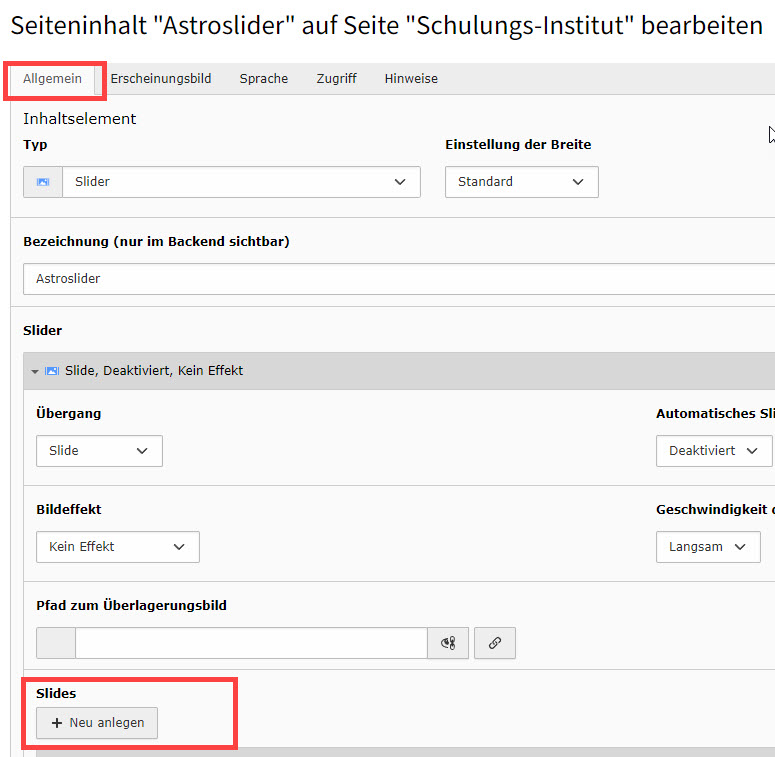Switch to the Erscheinungsbild tab
The image size is (775, 757).
(160, 79)
